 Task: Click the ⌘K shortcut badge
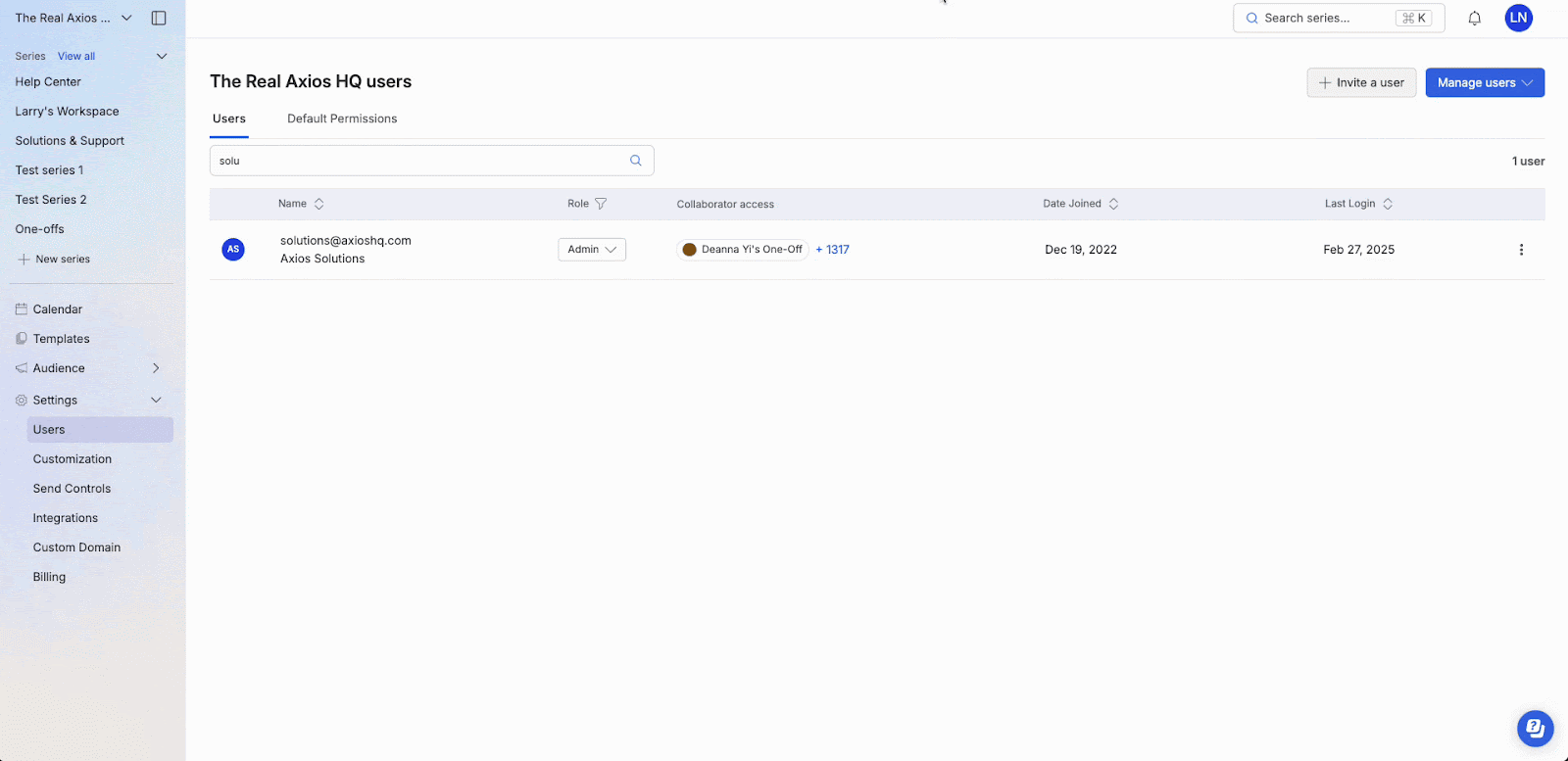coord(1414,18)
